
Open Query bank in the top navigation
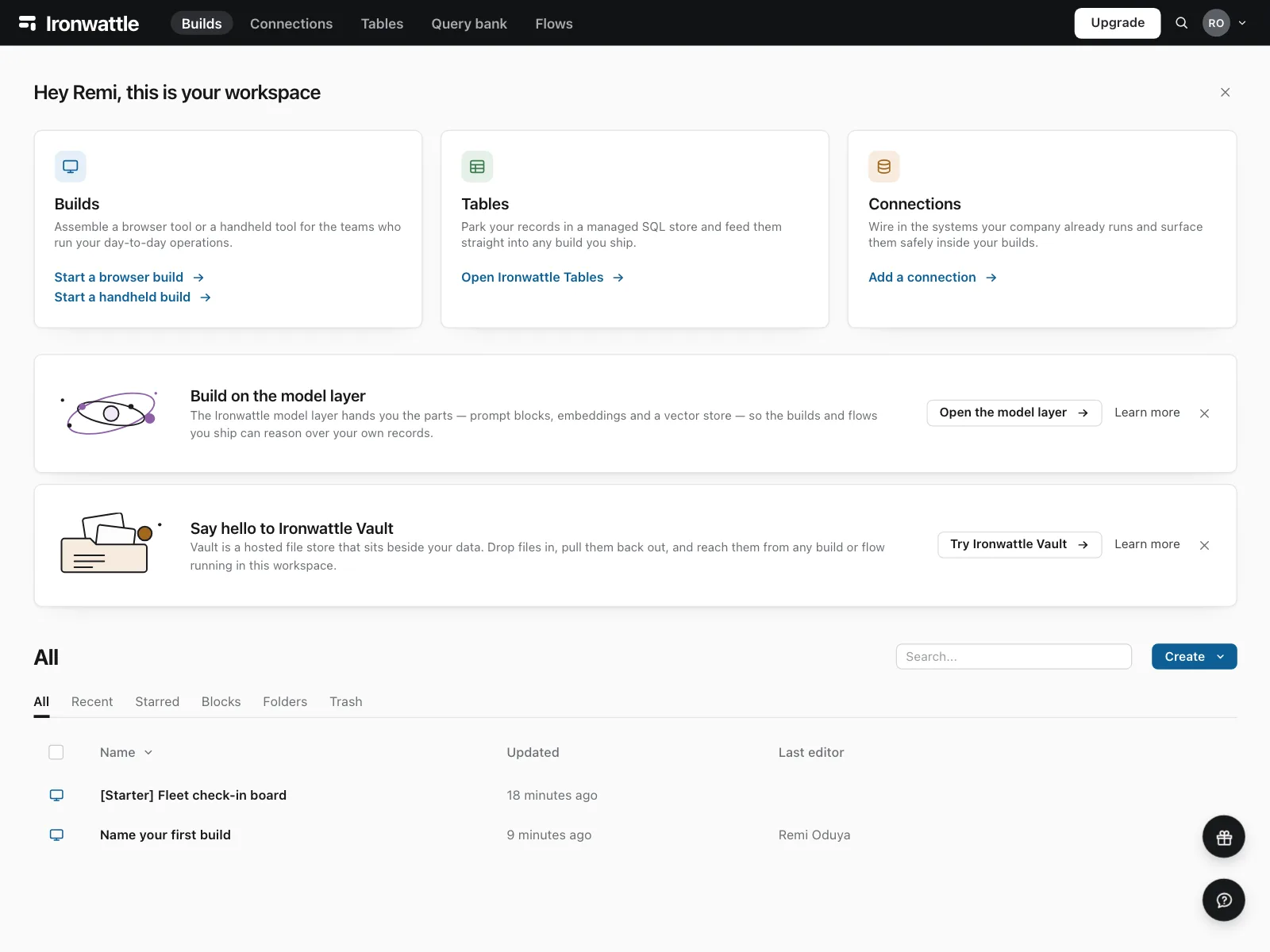469,24
